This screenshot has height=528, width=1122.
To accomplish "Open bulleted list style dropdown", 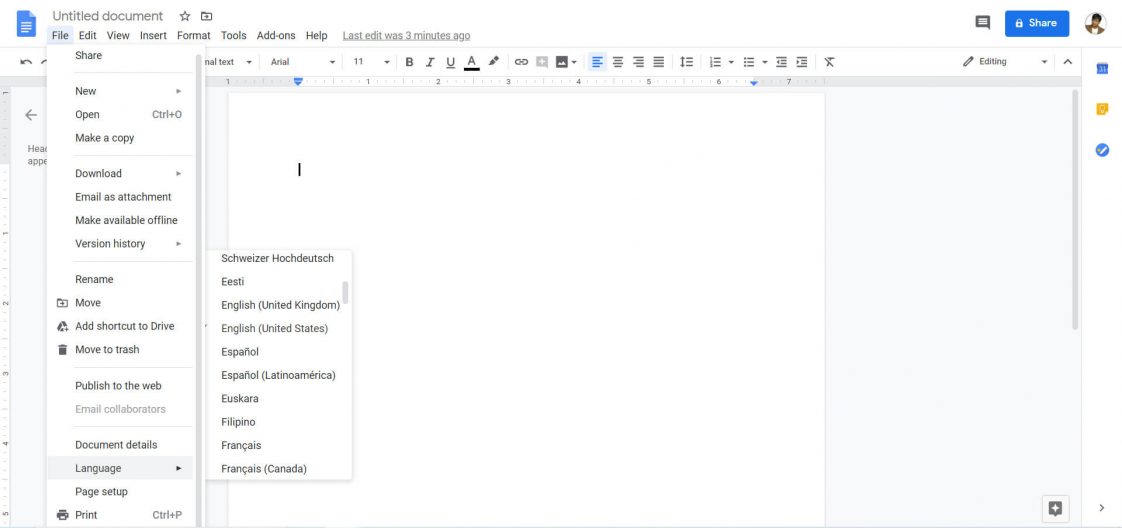I will click(x=764, y=62).
